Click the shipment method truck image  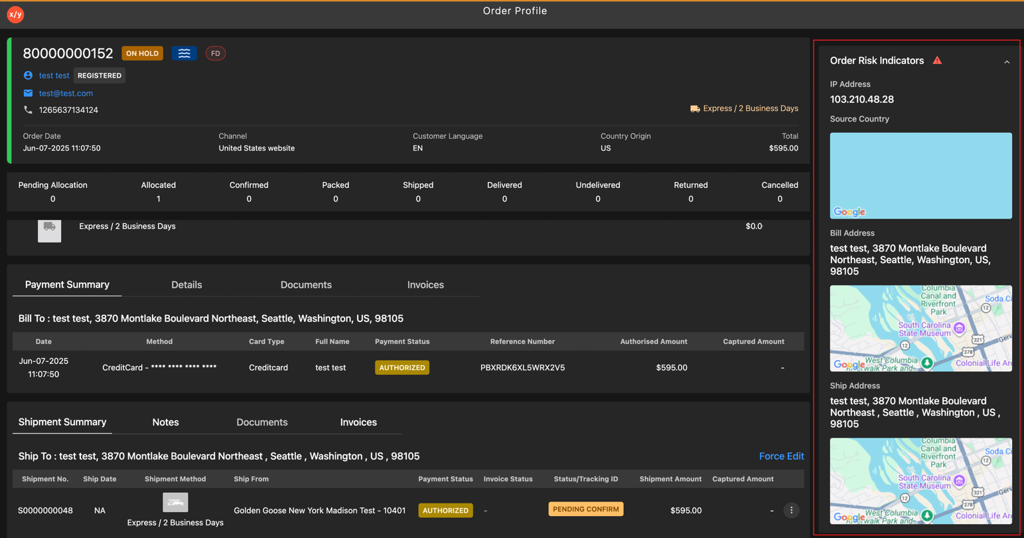175,502
